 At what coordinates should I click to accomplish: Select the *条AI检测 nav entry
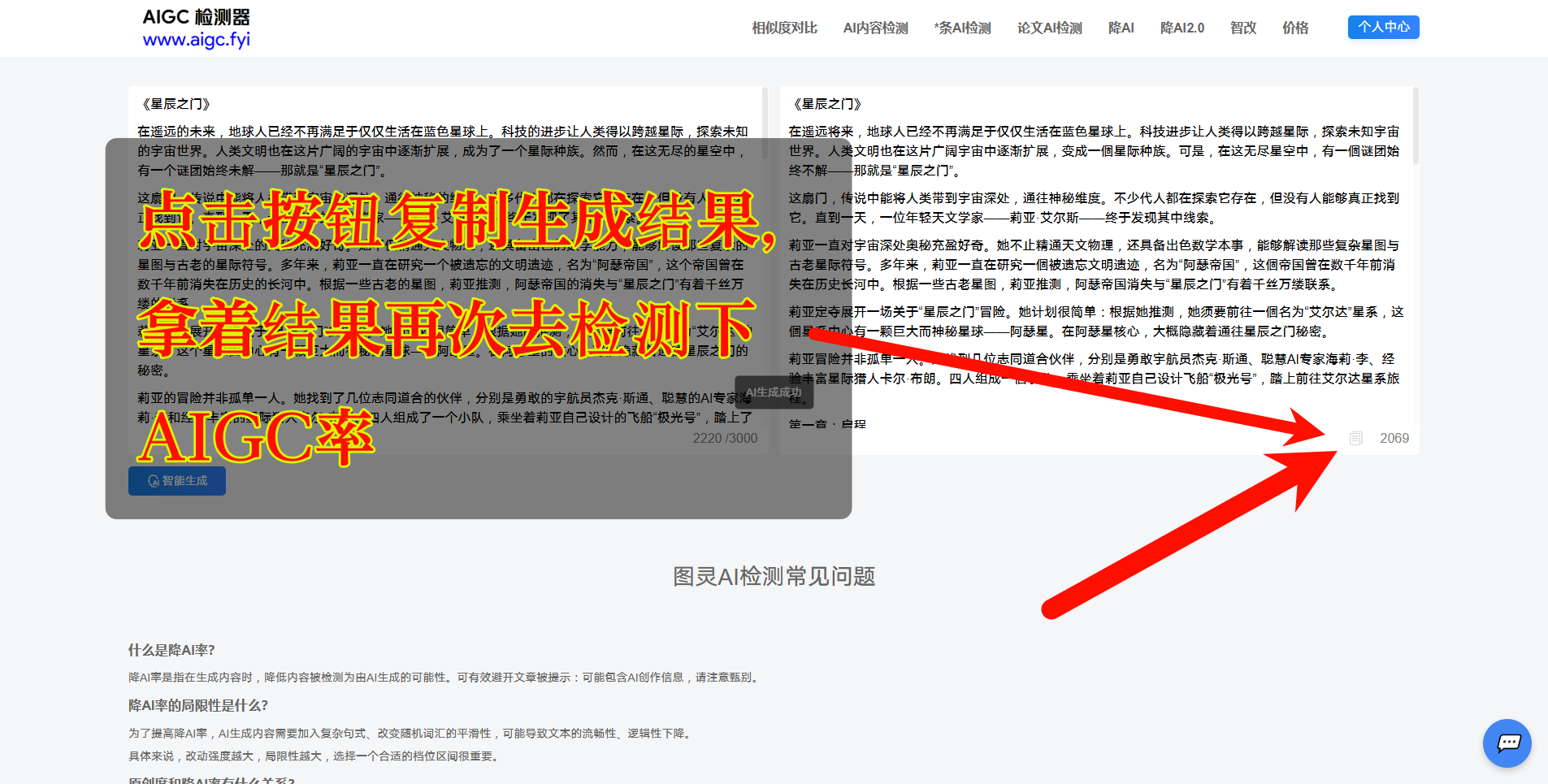[x=962, y=27]
